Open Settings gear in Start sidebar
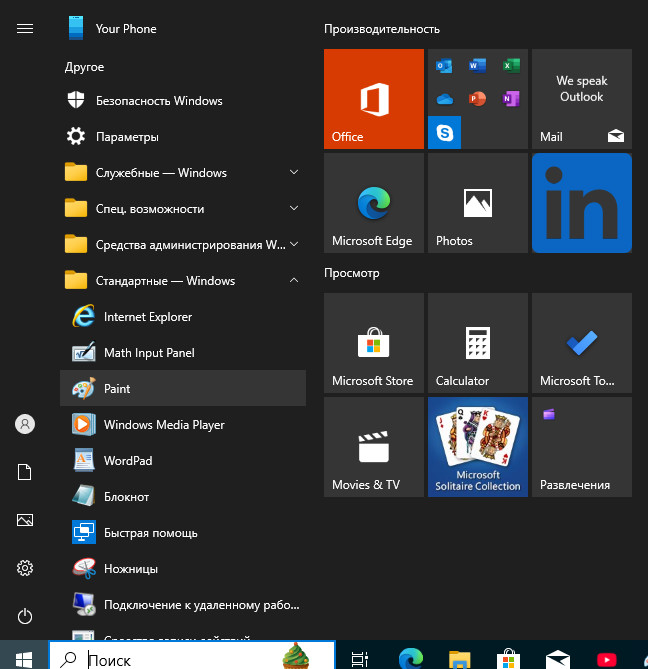648x669 pixels. 25,568
